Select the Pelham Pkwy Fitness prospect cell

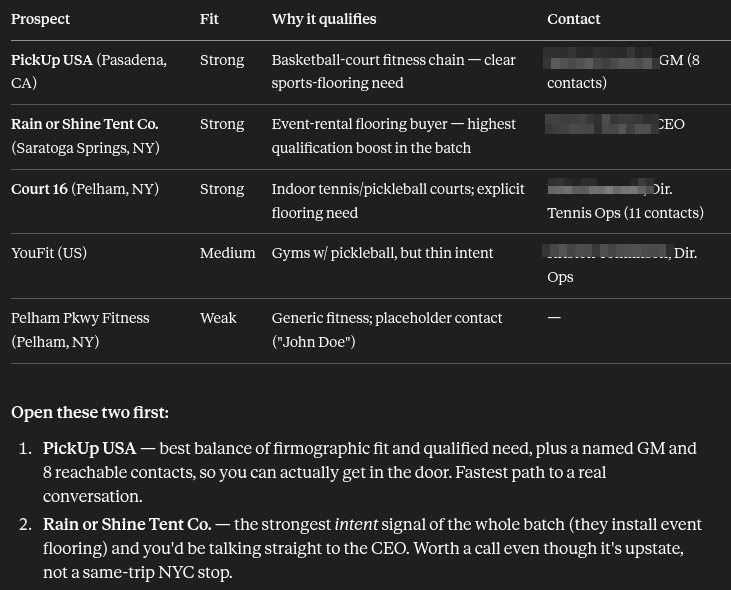(x=80, y=330)
